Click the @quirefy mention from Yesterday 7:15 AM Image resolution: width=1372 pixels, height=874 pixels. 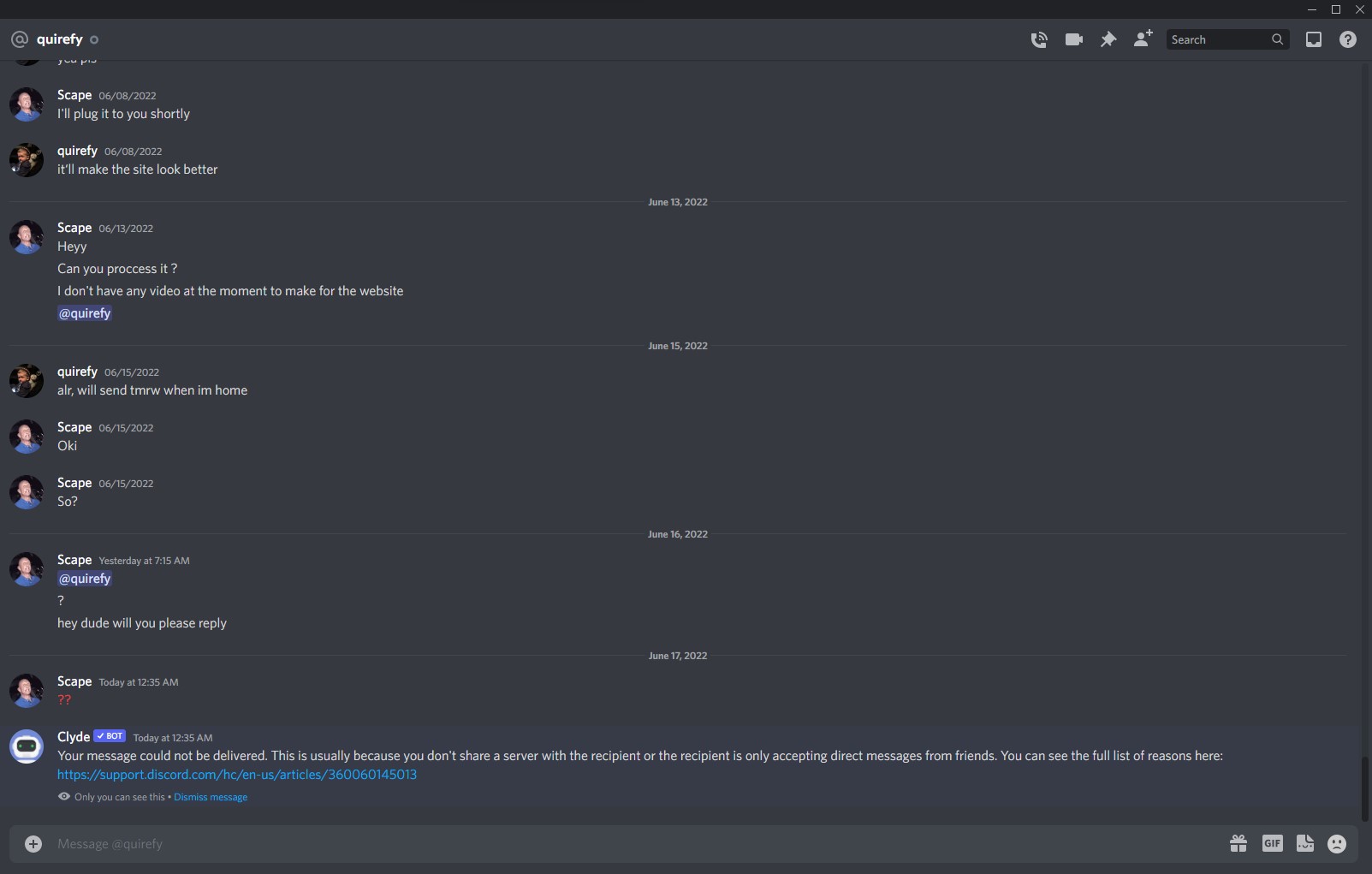pos(85,579)
